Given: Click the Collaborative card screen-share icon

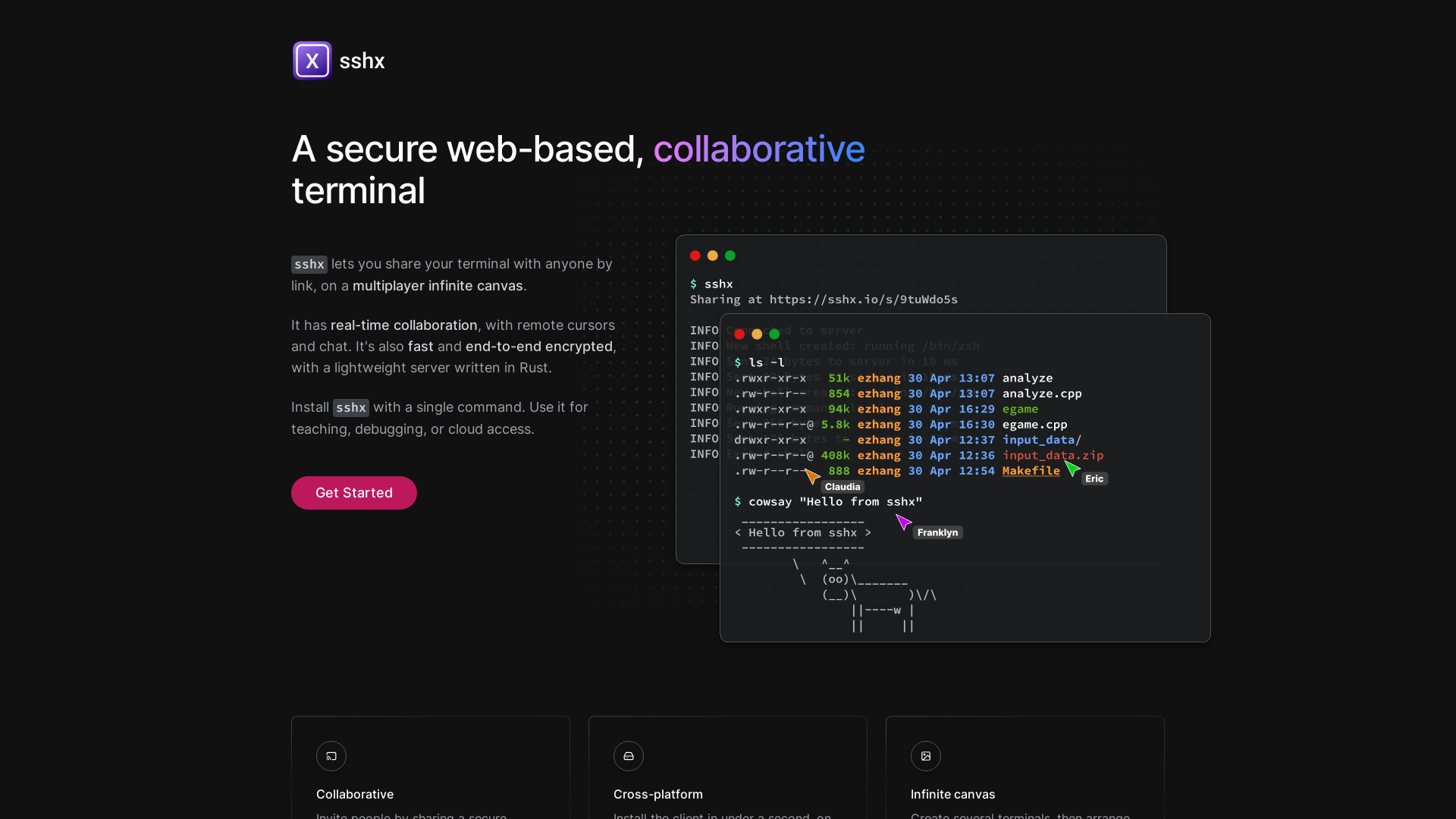Looking at the screenshot, I should pos(331,756).
